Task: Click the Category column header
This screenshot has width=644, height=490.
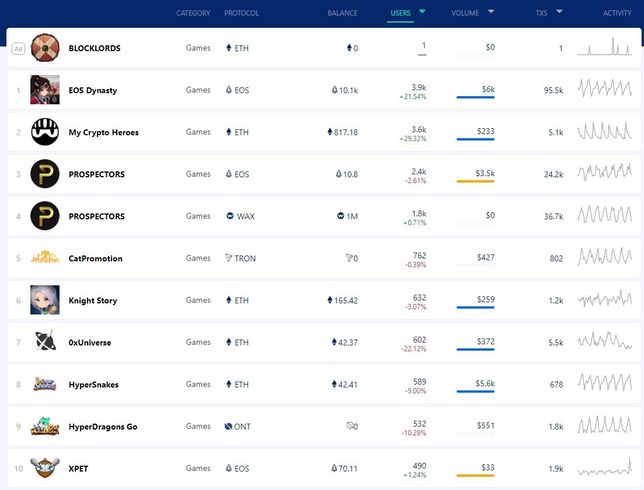Action: [x=193, y=13]
